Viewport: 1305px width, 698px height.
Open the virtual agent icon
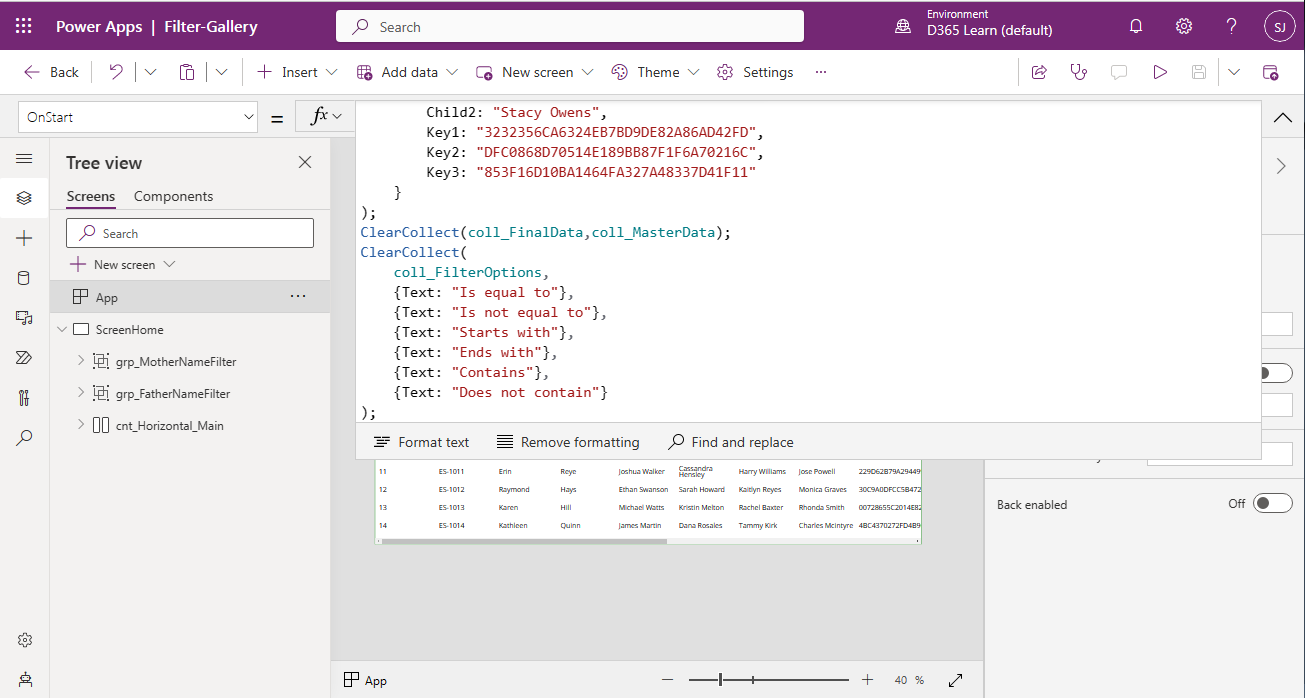(25, 680)
